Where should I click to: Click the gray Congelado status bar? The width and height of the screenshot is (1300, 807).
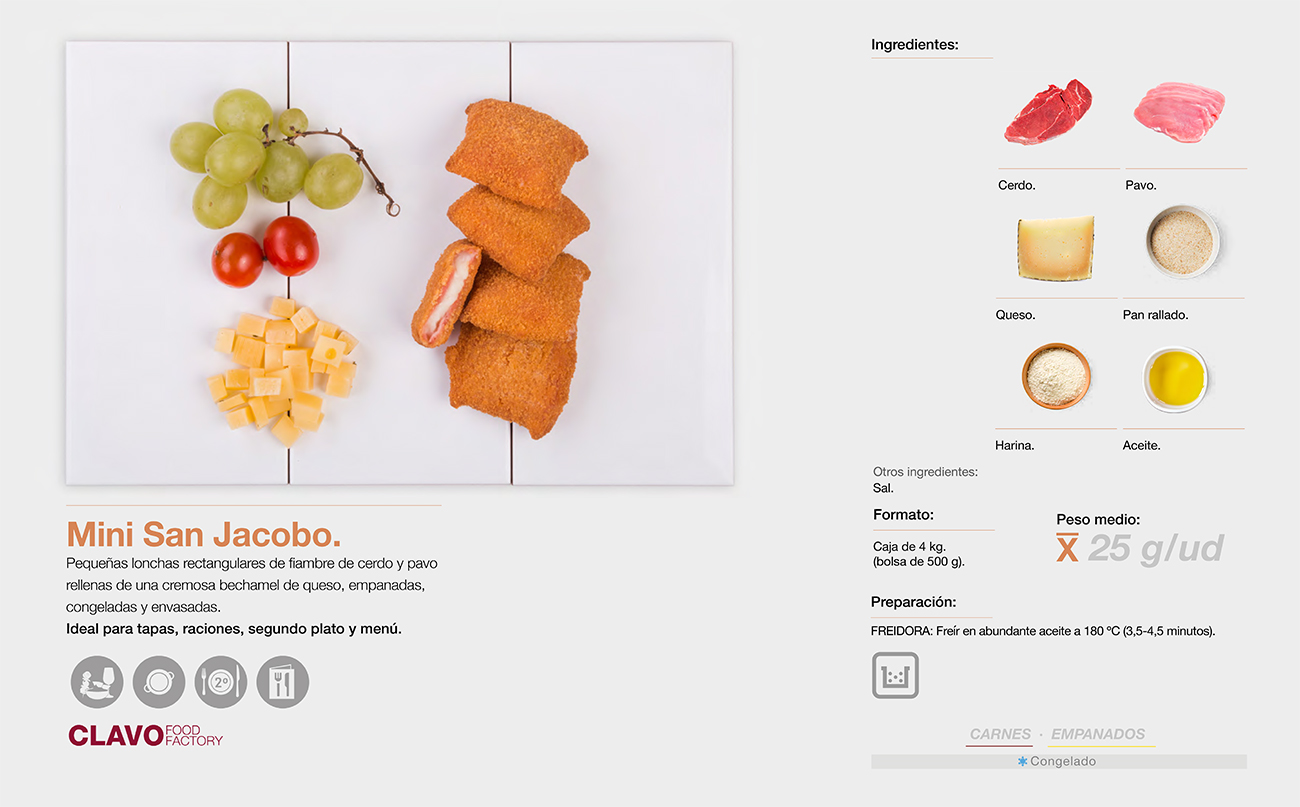pyautogui.click(x=1058, y=761)
